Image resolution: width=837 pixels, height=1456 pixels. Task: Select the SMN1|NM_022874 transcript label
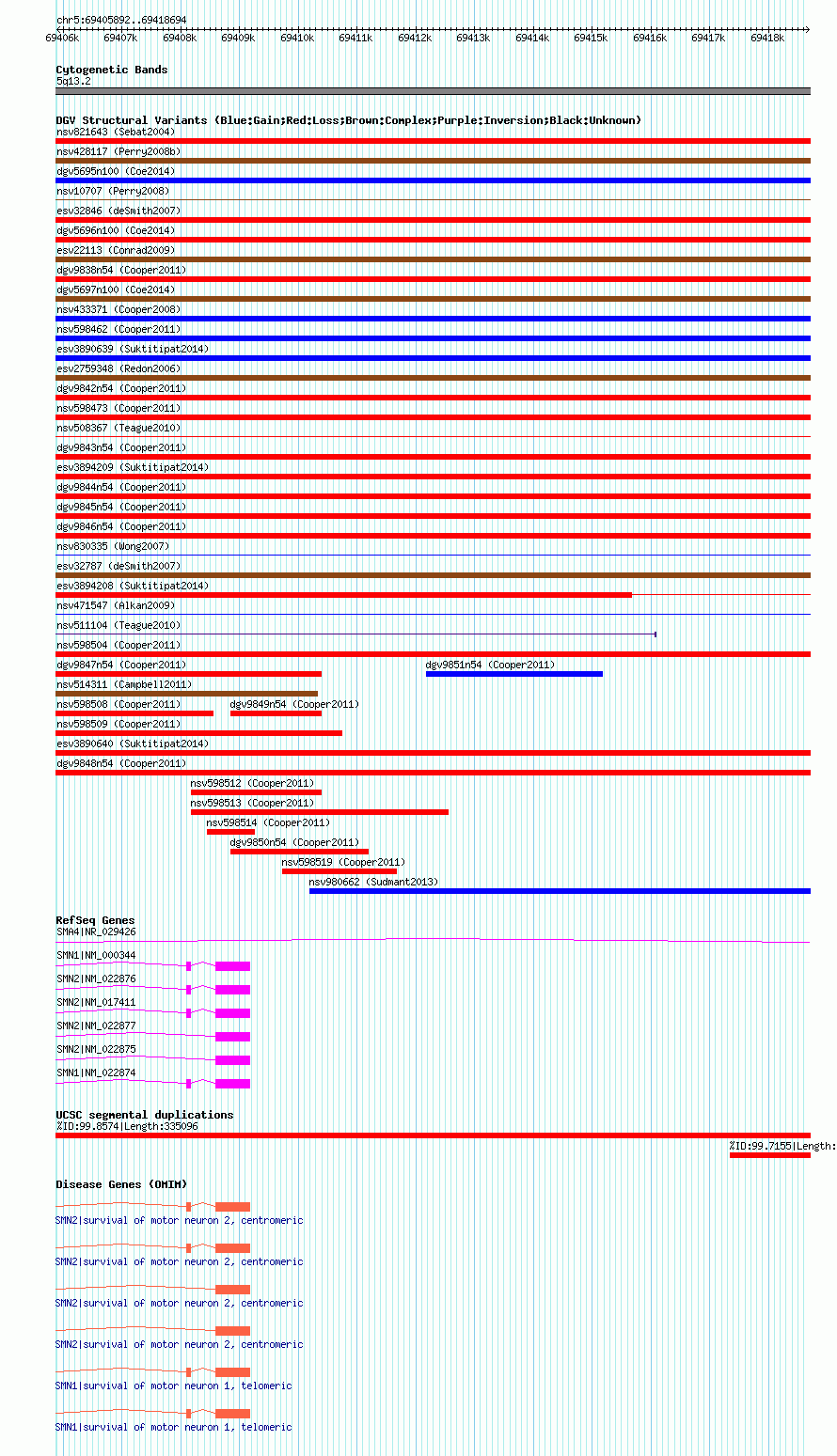[x=96, y=1073]
